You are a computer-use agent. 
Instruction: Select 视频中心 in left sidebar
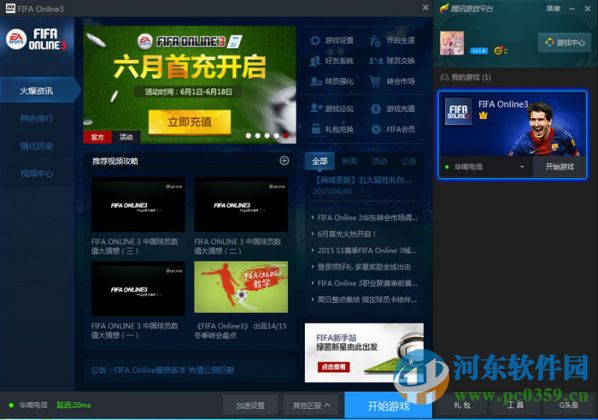click(x=37, y=174)
